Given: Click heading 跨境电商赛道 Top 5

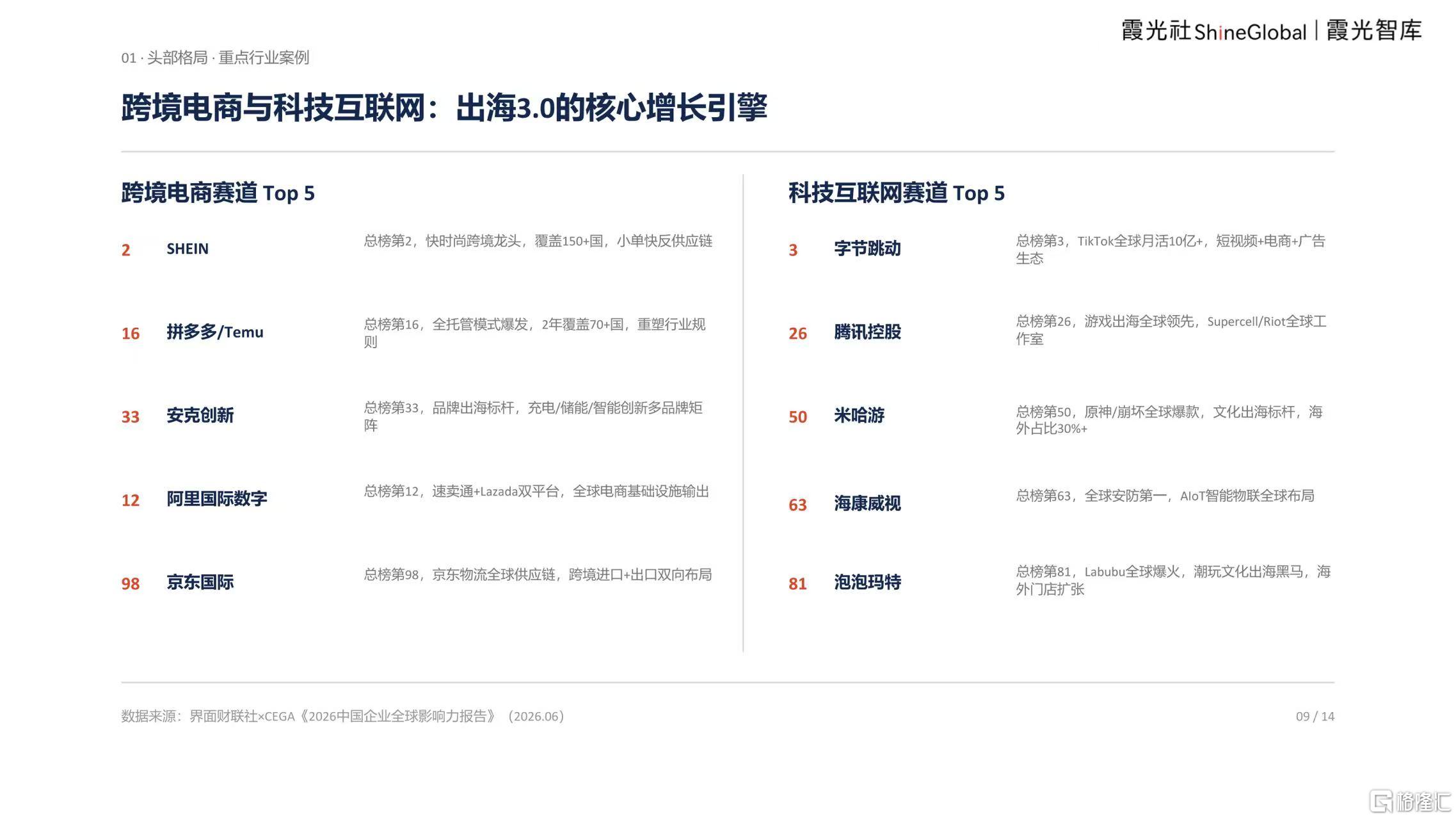Looking at the screenshot, I should coord(218,193).
